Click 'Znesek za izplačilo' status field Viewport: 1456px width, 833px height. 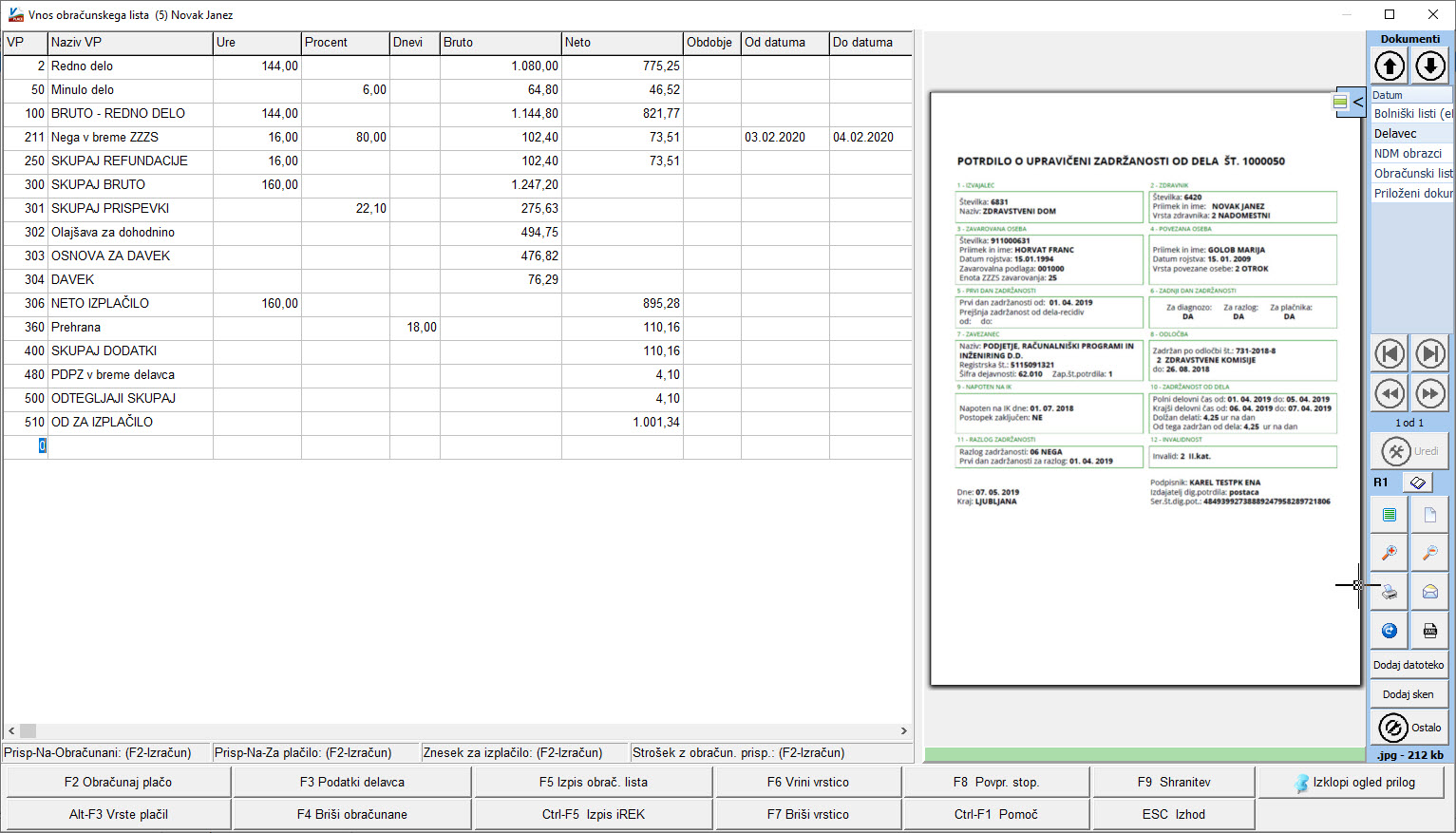coord(524,752)
